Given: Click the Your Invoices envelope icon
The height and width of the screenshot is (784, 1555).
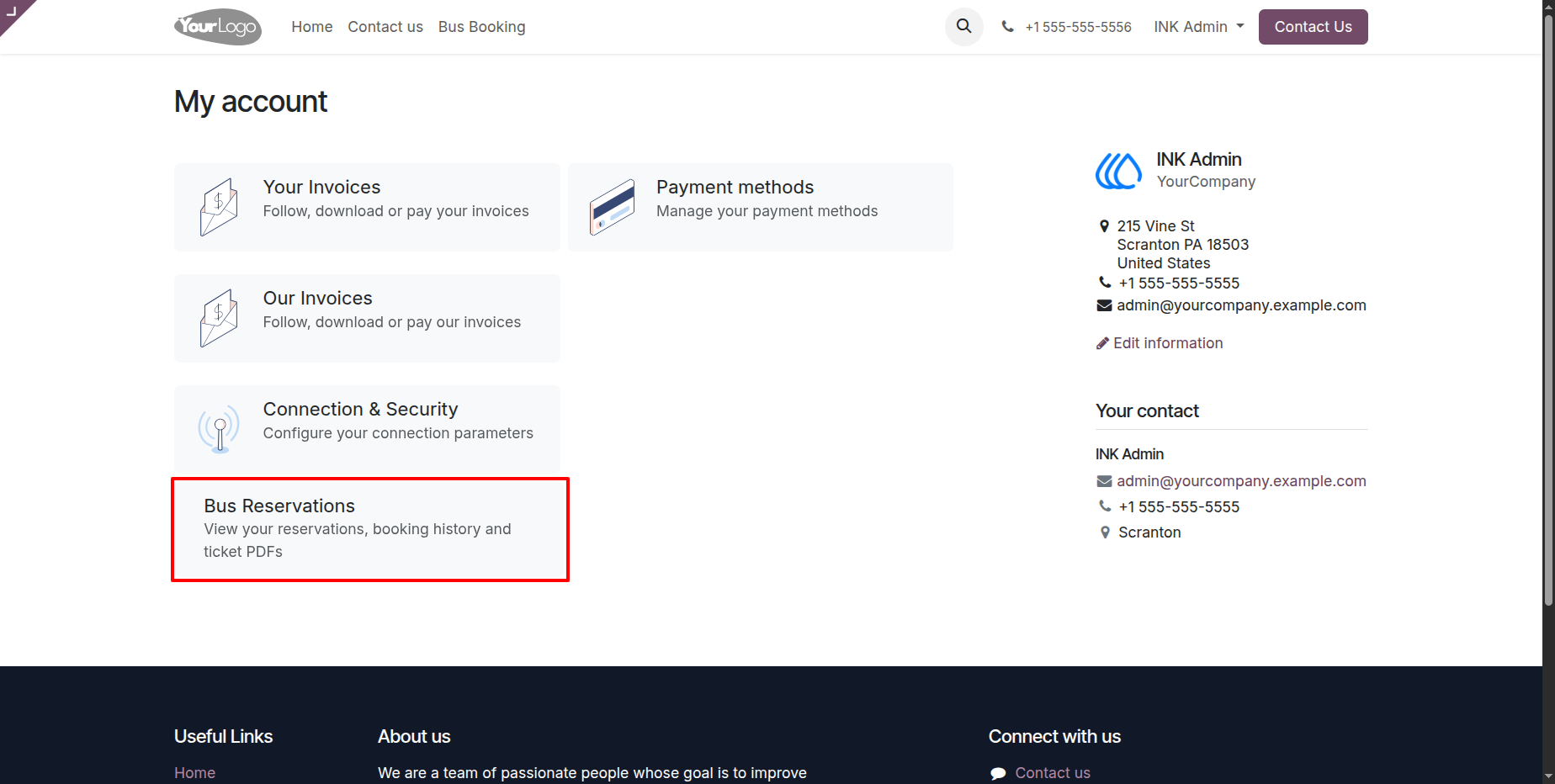Looking at the screenshot, I should click(x=219, y=207).
